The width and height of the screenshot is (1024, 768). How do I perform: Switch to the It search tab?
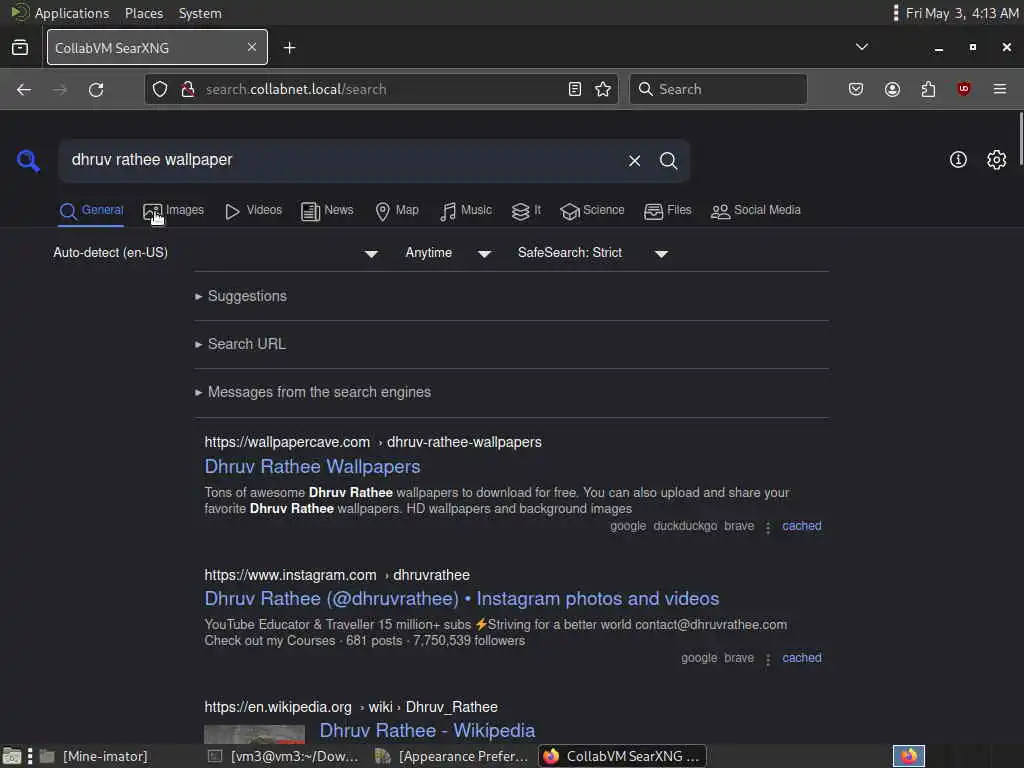[526, 210]
